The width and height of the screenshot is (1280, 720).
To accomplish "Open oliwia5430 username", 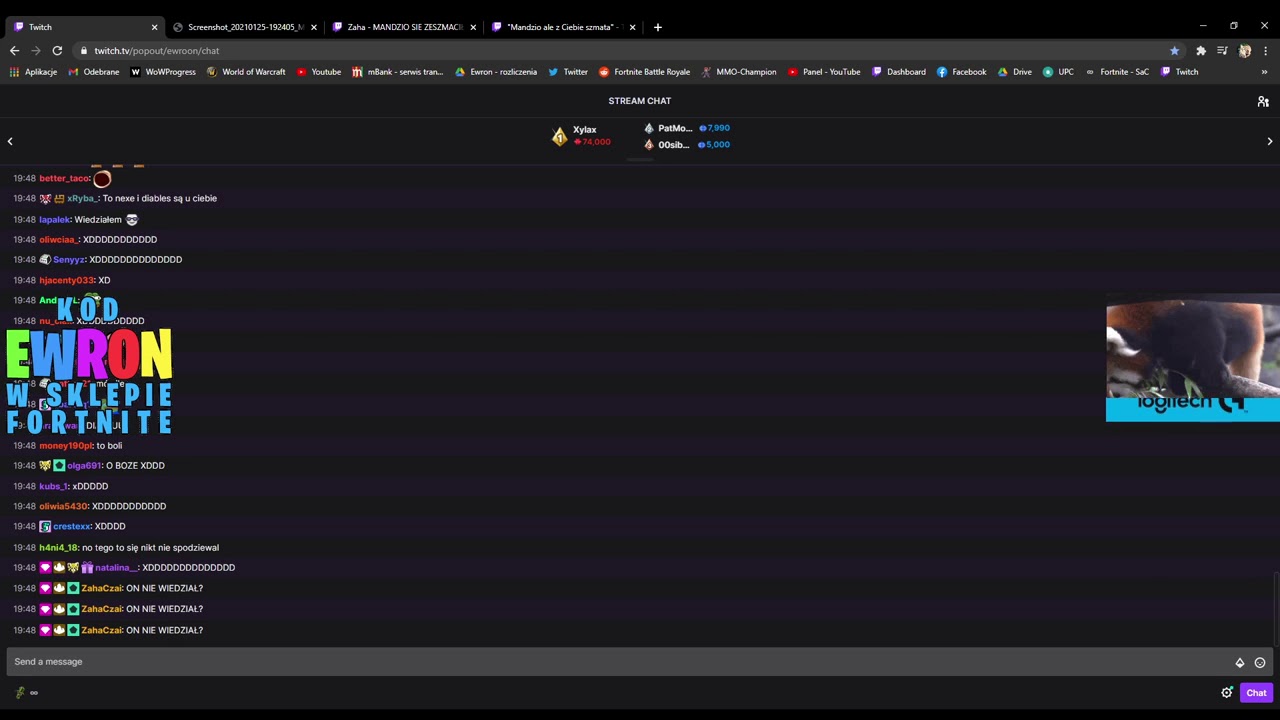I will (63, 506).
